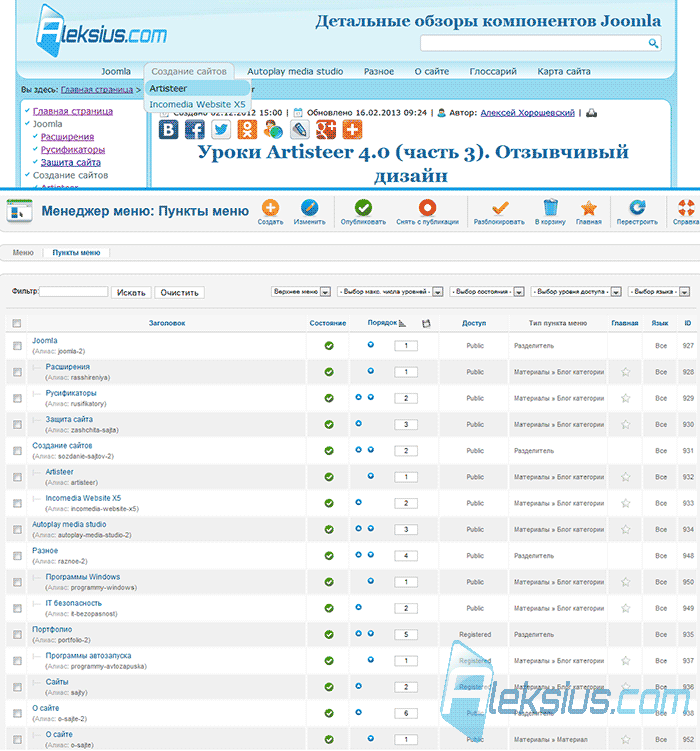Click the featured star in Расширения row
The image size is (700, 751).
[625, 372]
